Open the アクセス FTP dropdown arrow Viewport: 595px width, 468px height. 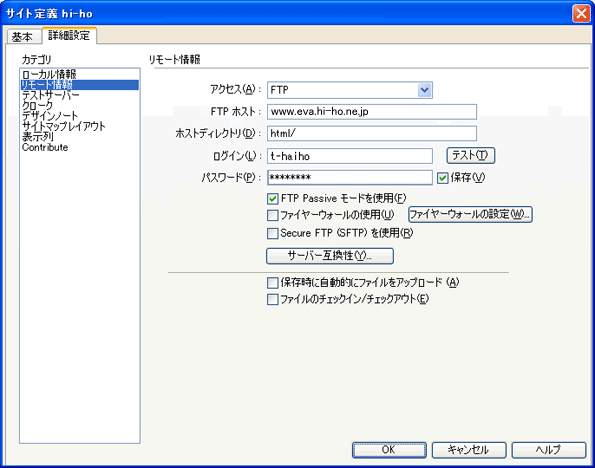point(425,90)
